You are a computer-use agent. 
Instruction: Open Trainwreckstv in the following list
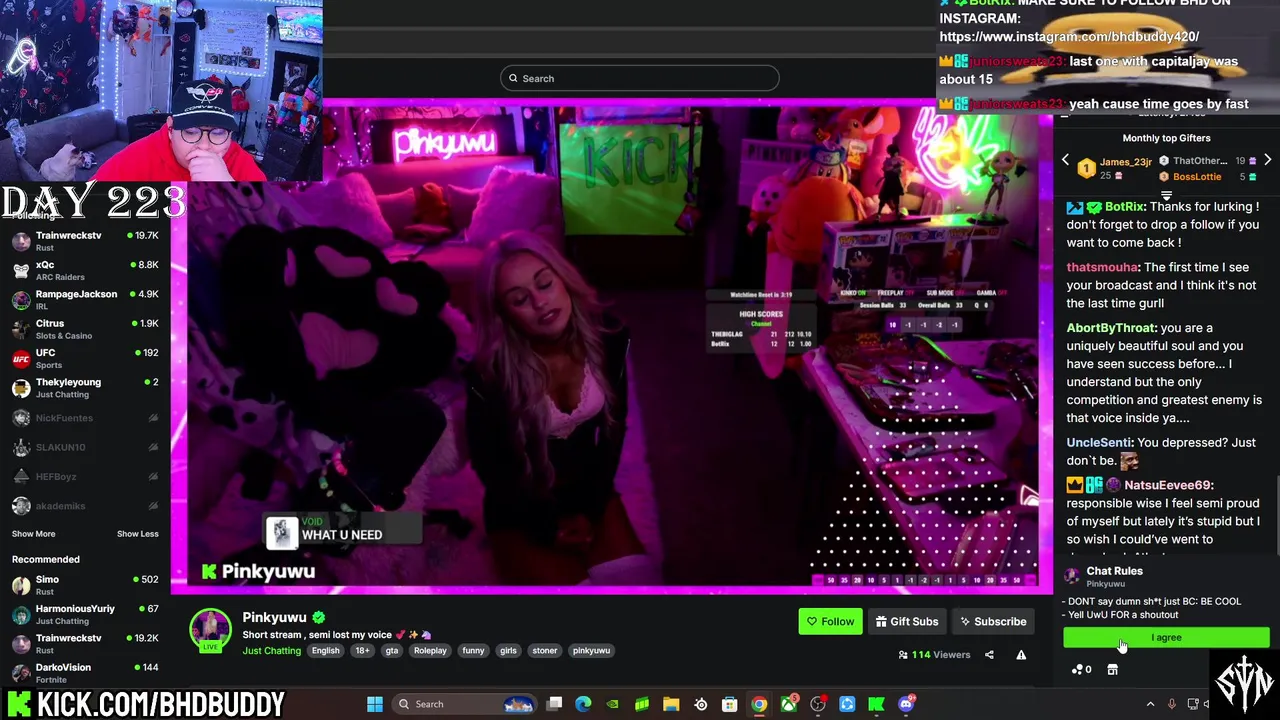point(85,241)
